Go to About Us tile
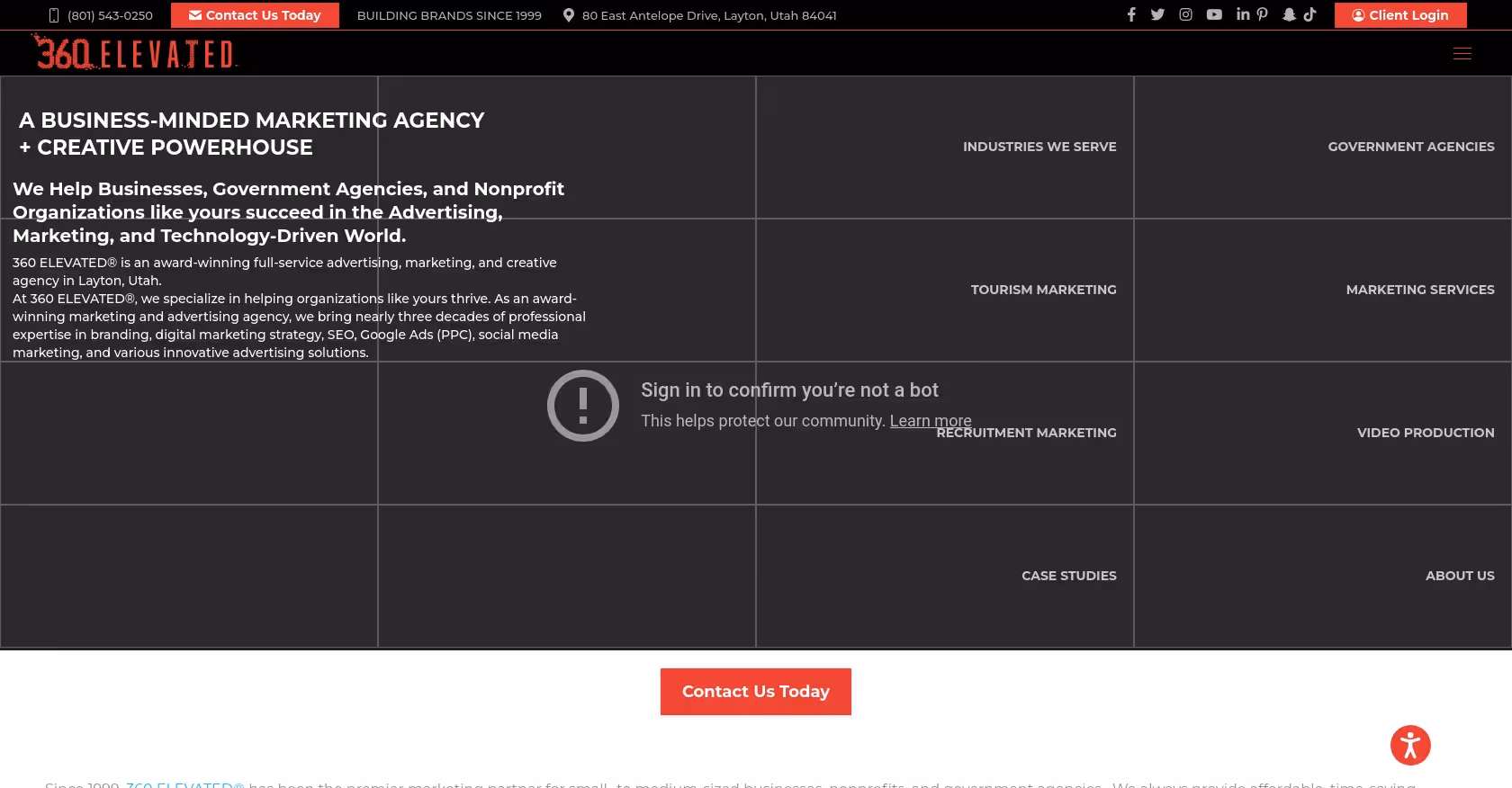This screenshot has height=788, width=1512. point(1323,576)
